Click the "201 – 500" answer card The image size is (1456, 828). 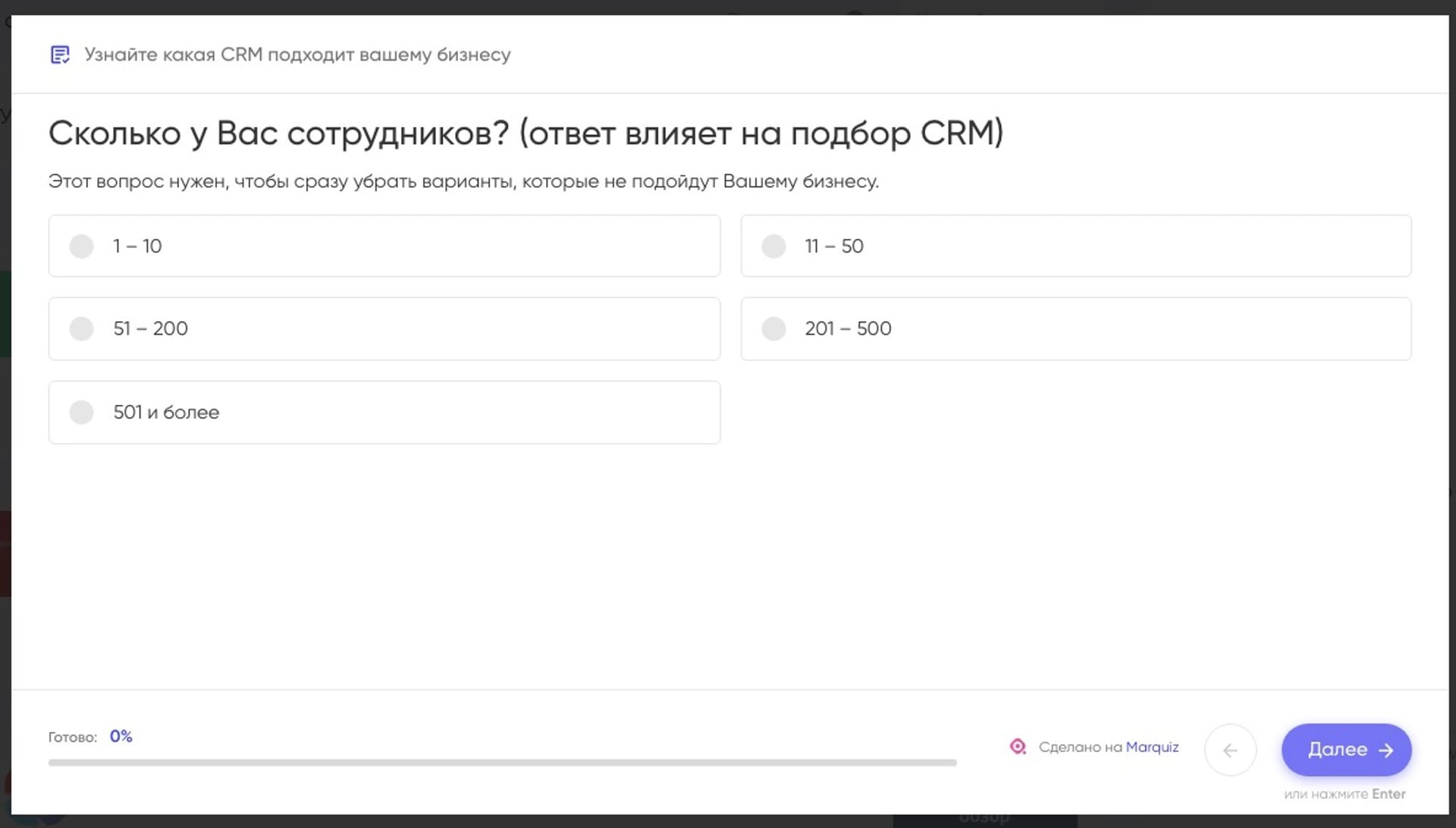coord(1075,328)
